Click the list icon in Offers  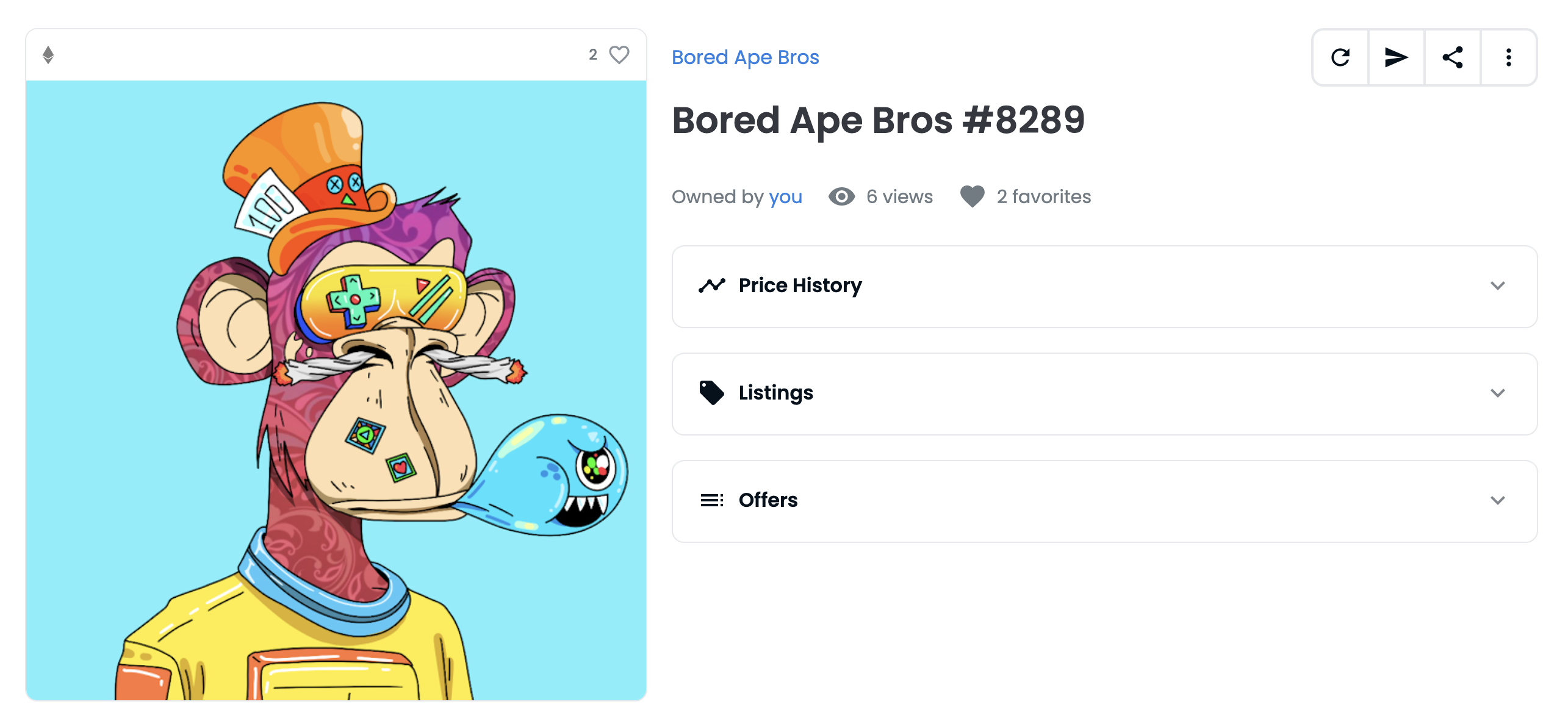coord(711,500)
